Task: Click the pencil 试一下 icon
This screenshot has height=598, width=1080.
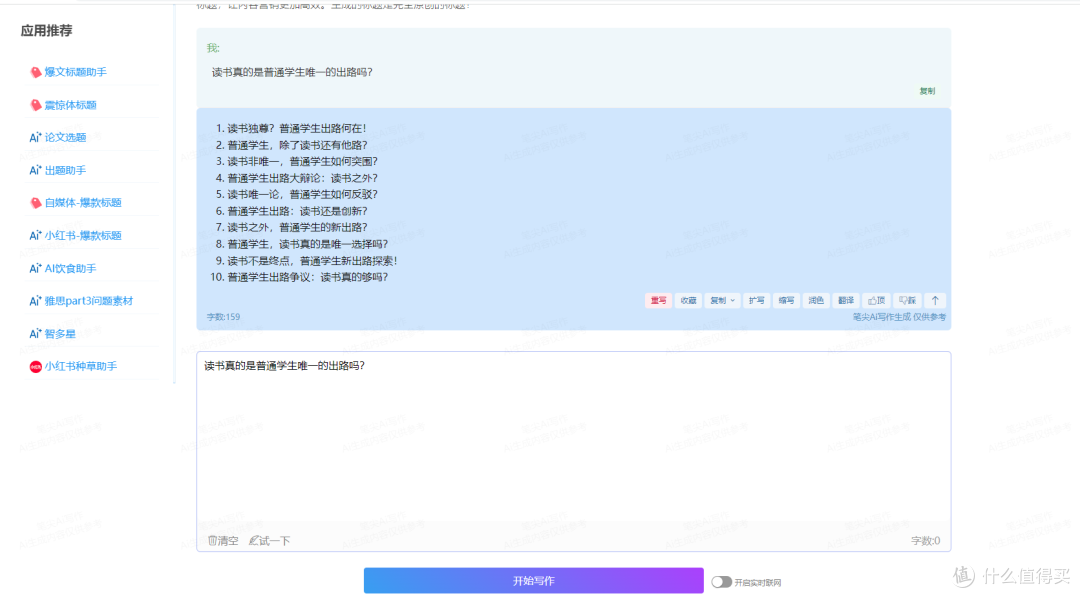Action: 254,541
